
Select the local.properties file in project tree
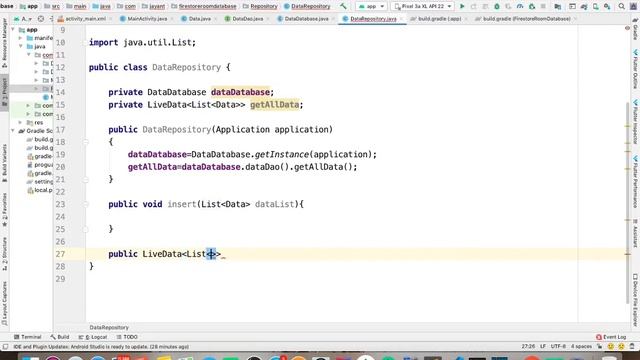pyautogui.click(x=40, y=190)
